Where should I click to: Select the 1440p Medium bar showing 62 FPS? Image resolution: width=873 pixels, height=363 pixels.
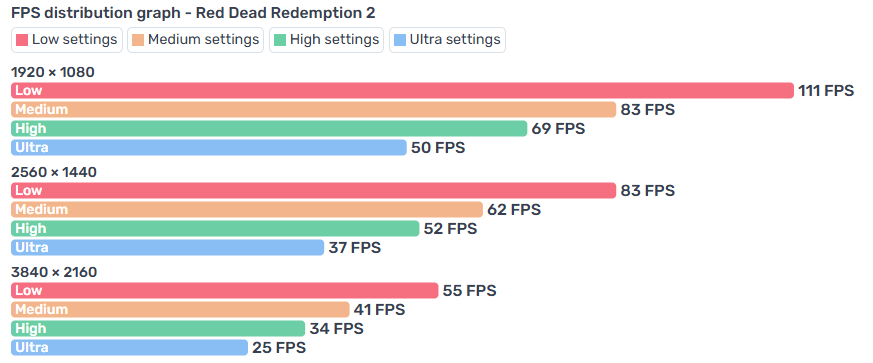point(247,209)
